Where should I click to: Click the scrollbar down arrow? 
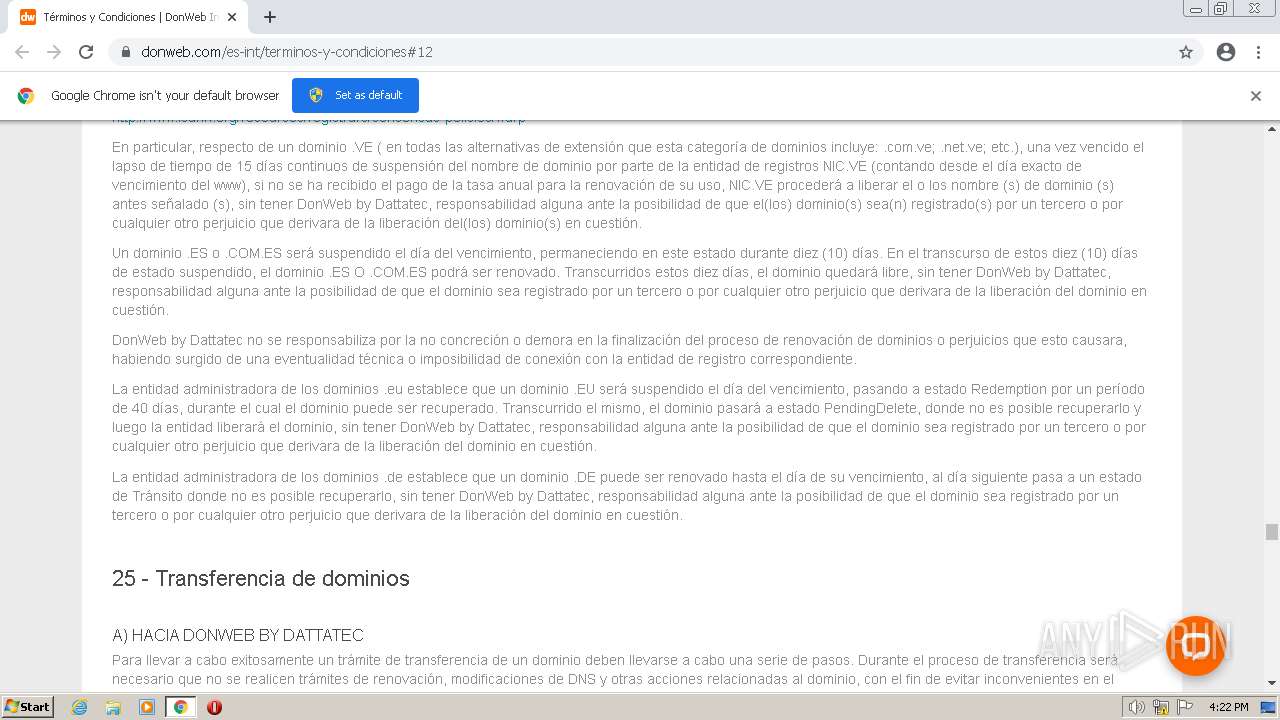[x=1272, y=683]
